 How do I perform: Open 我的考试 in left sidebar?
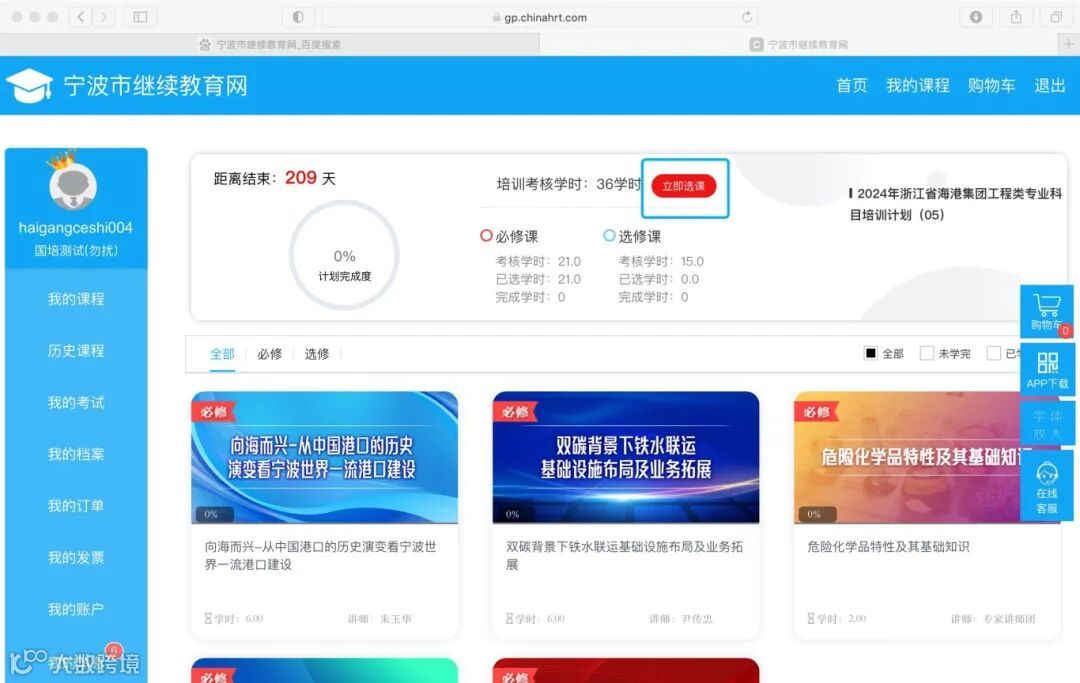[x=76, y=402]
